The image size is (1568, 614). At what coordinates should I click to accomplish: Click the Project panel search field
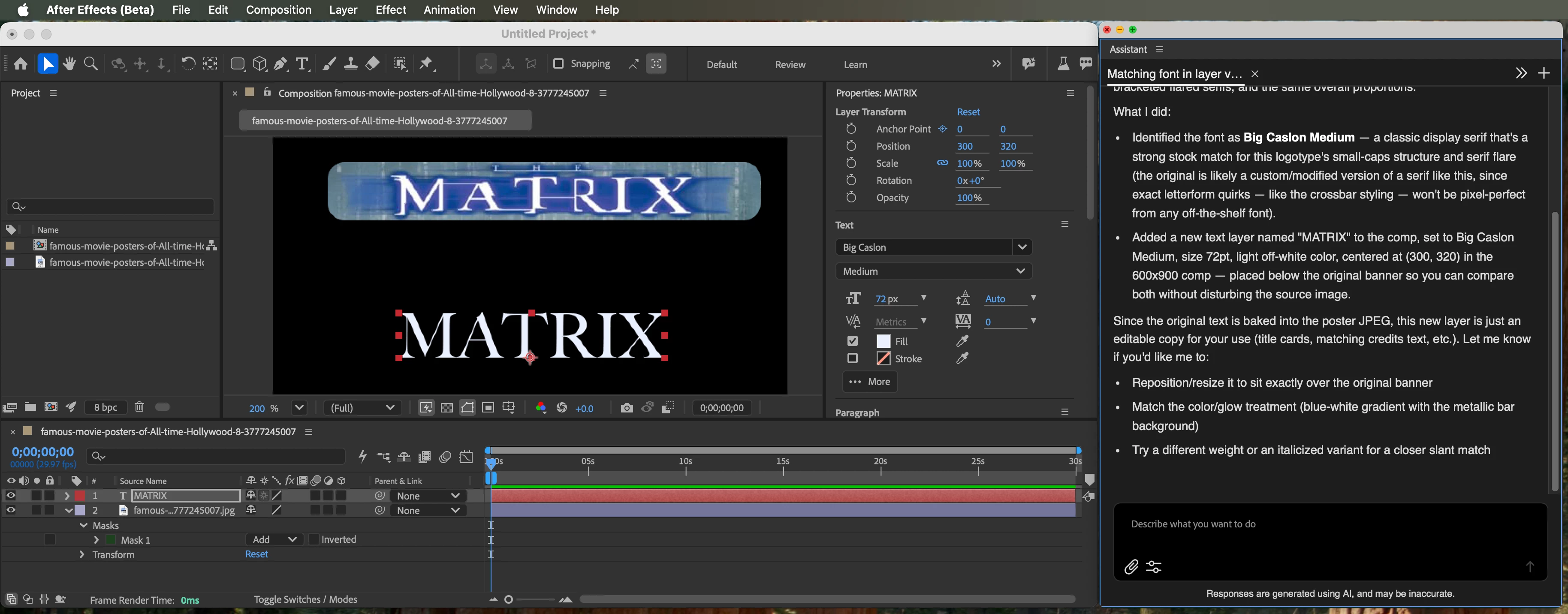110,207
